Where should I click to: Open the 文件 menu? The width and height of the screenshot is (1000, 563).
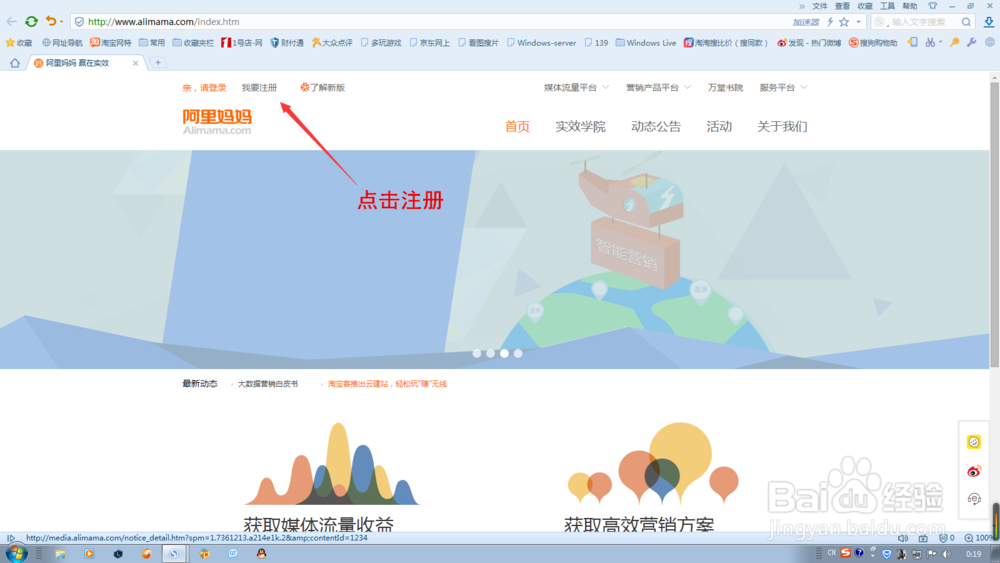(x=820, y=6)
